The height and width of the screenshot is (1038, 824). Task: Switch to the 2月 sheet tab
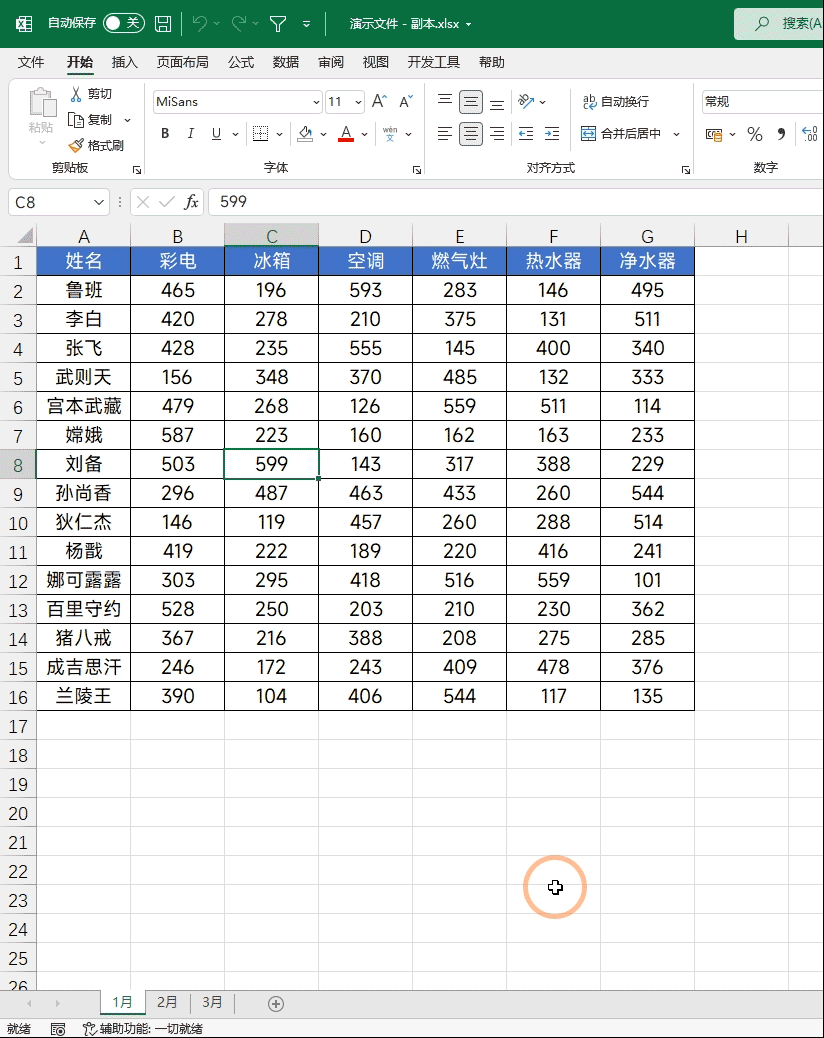pos(166,1001)
